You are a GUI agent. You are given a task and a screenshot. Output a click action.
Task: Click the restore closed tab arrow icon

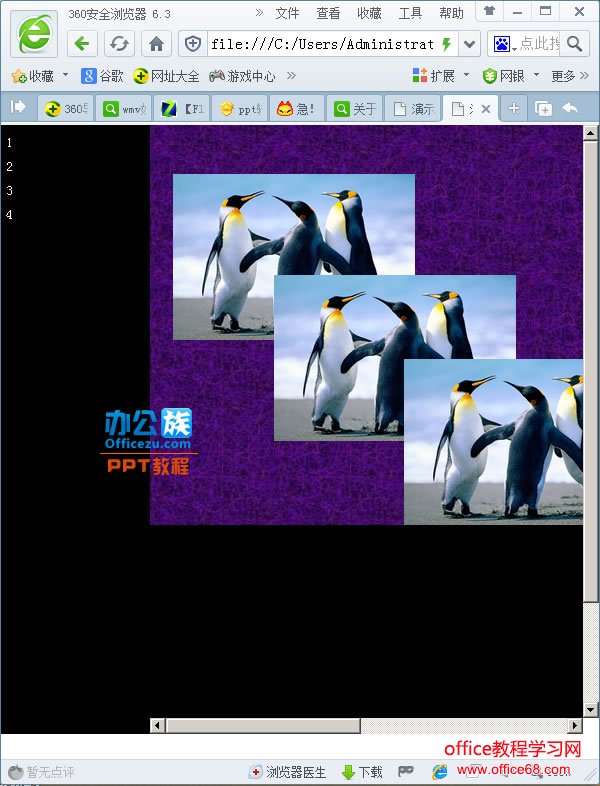(570, 108)
